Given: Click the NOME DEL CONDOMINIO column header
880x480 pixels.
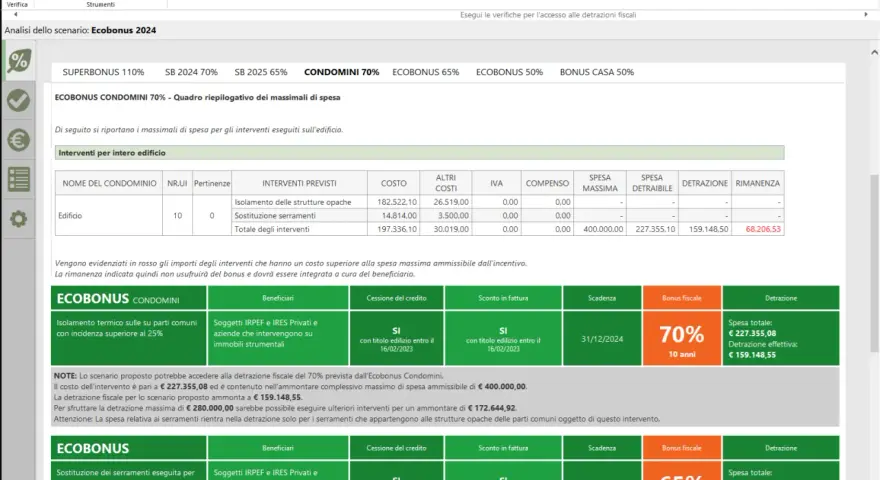Looking at the screenshot, I should pos(109,183).
